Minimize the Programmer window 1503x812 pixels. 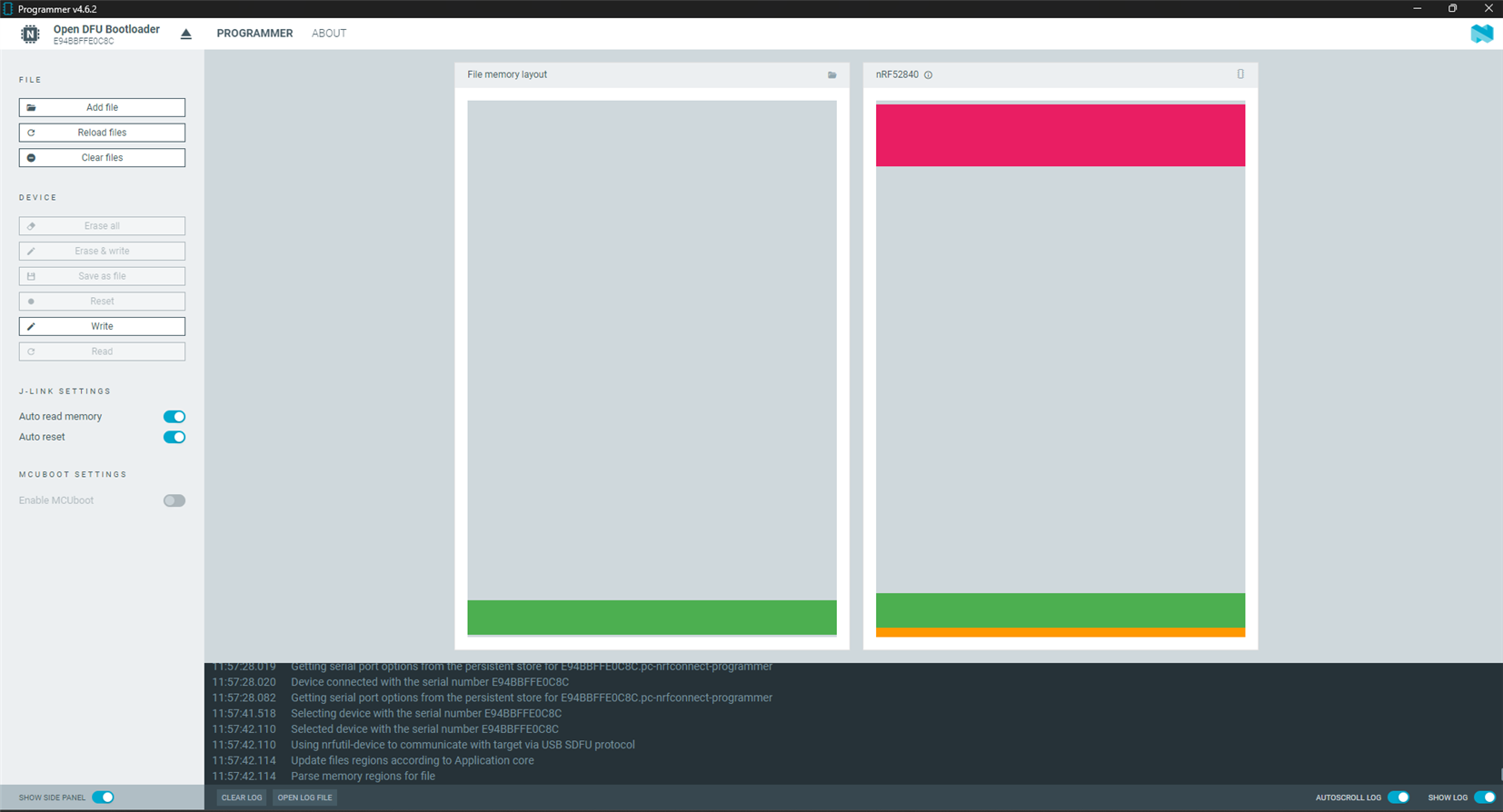click(x=1417, y=9)
